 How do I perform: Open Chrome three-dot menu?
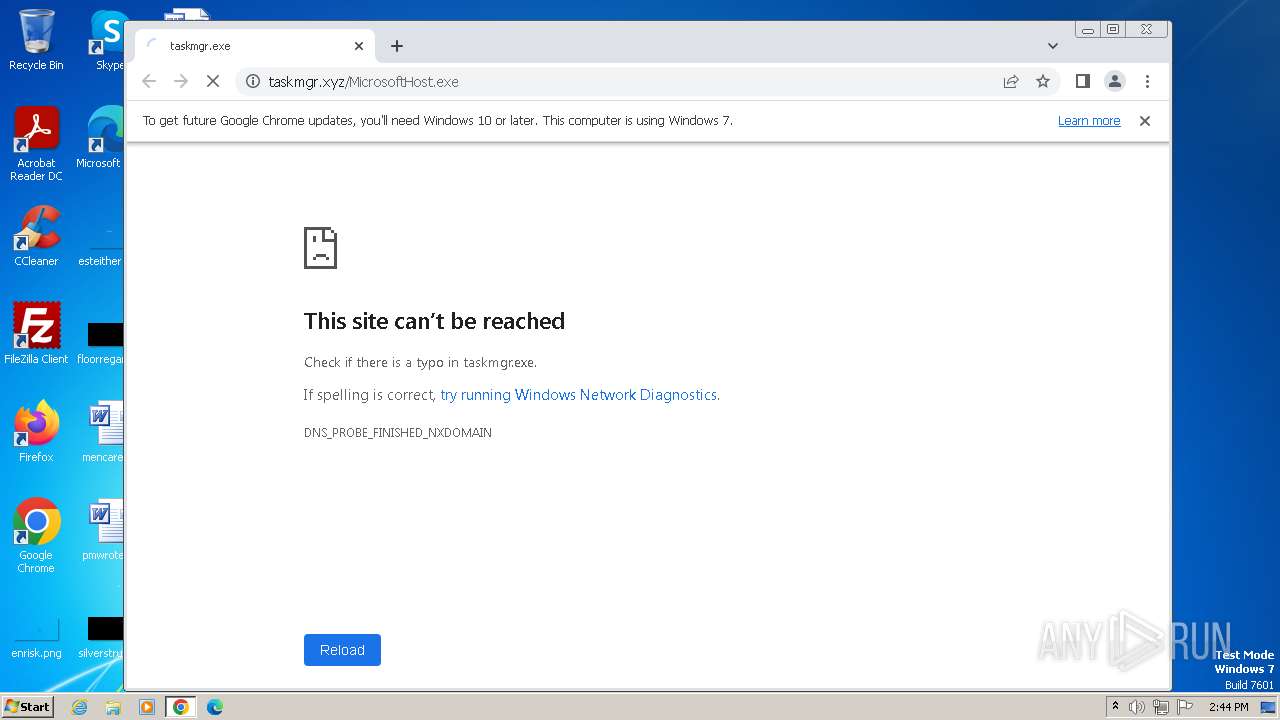tap(1147, 81)
